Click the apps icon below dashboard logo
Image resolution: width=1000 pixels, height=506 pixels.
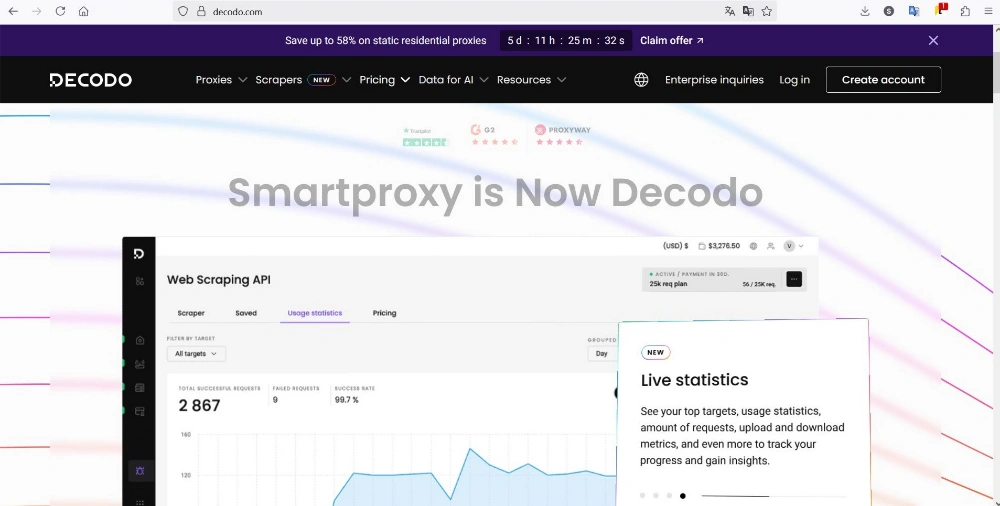point(140,281)
